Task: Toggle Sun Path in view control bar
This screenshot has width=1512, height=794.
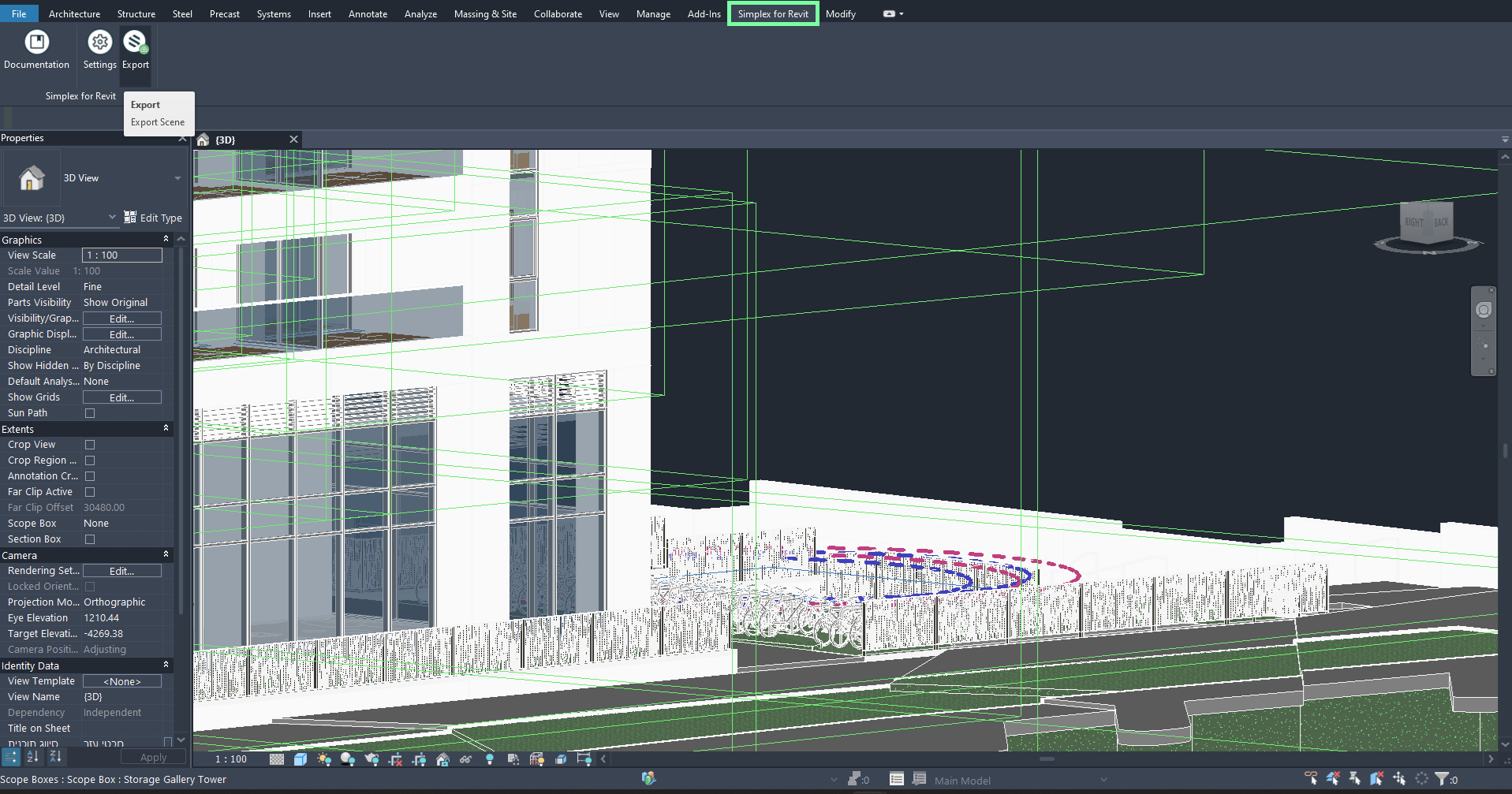Action: click(324, 759)
